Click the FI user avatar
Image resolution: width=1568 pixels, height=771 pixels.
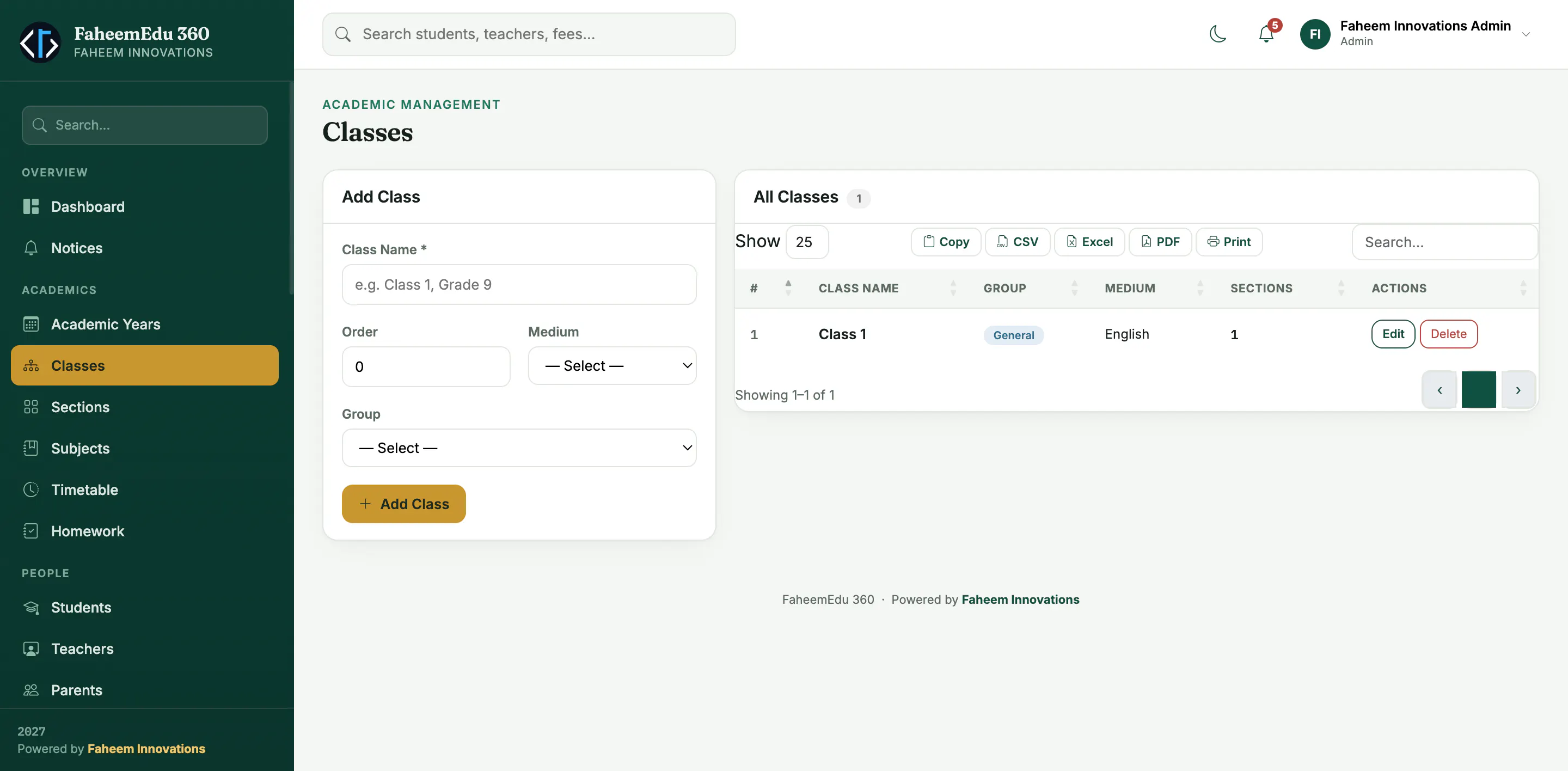click(1315, 34)
